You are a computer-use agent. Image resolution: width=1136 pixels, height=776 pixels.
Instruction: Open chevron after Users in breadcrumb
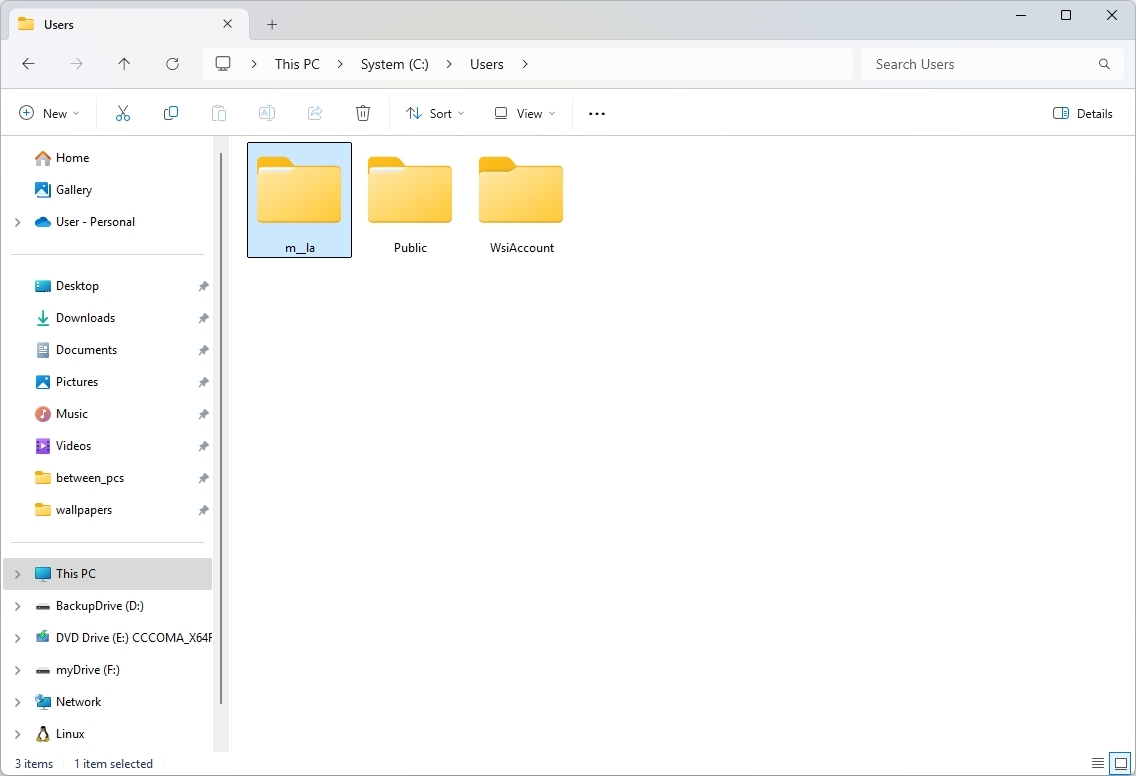pos(525,64)
